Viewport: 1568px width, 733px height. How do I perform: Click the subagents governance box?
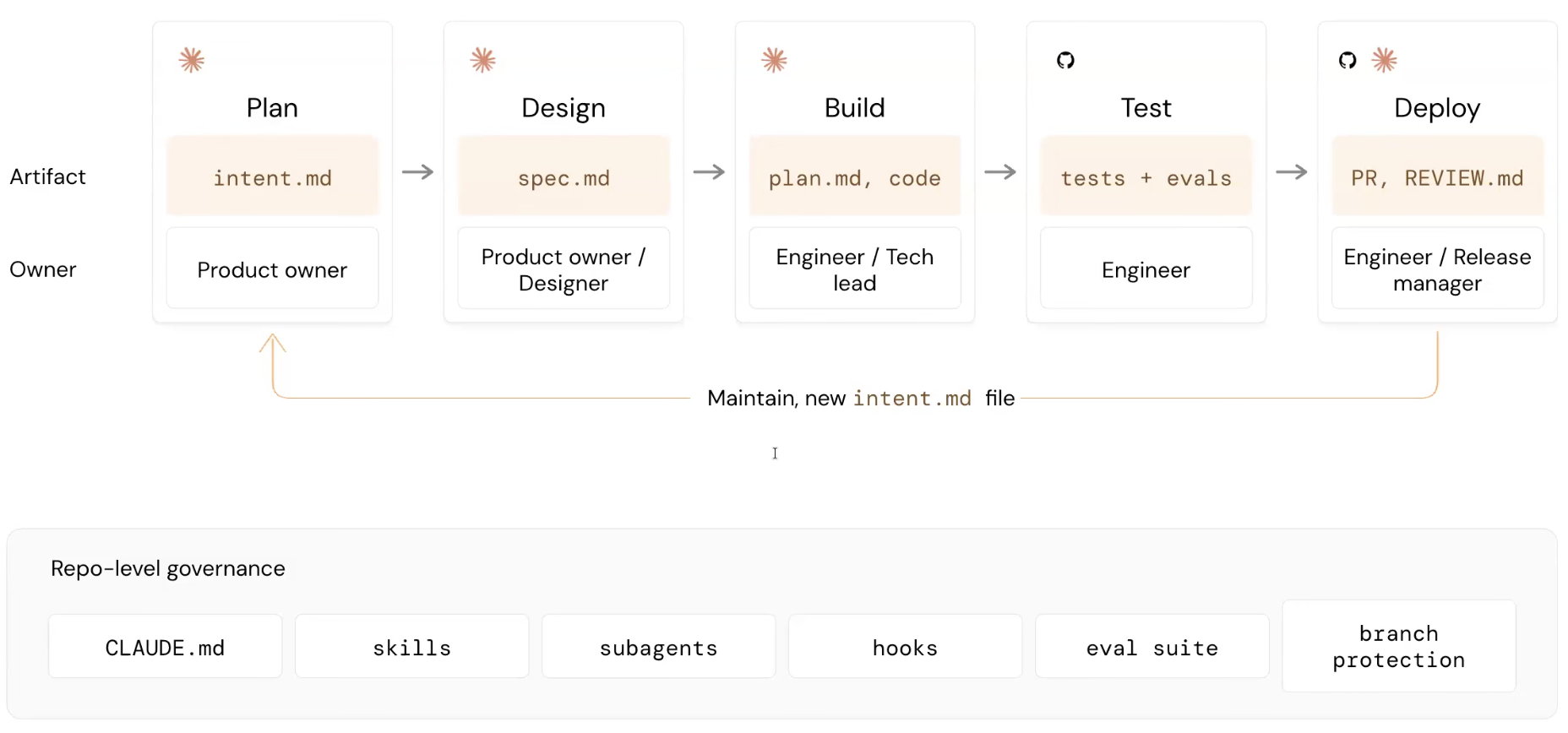click(659, 646)
